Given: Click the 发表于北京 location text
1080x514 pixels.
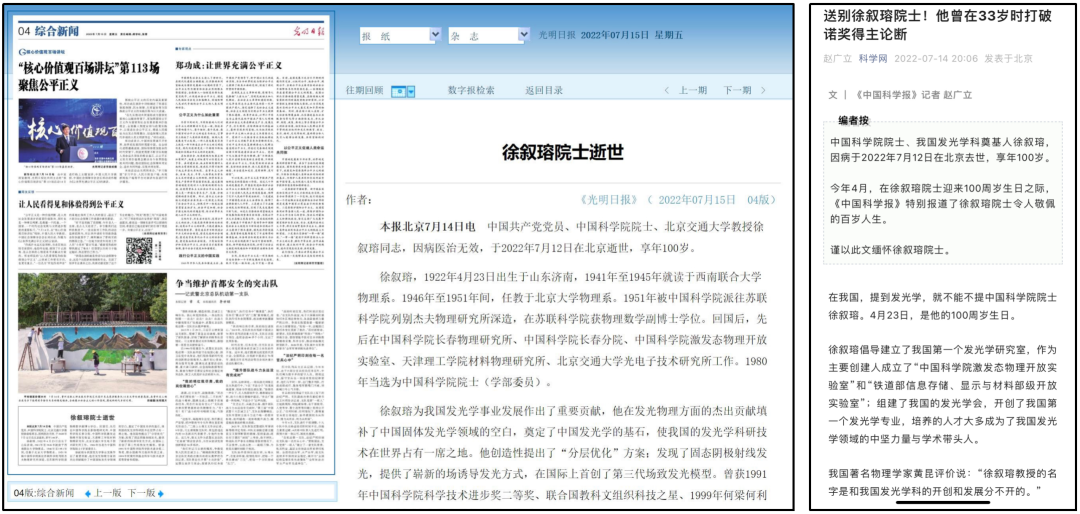Looking at the screenshot, I should point(1008,59).
